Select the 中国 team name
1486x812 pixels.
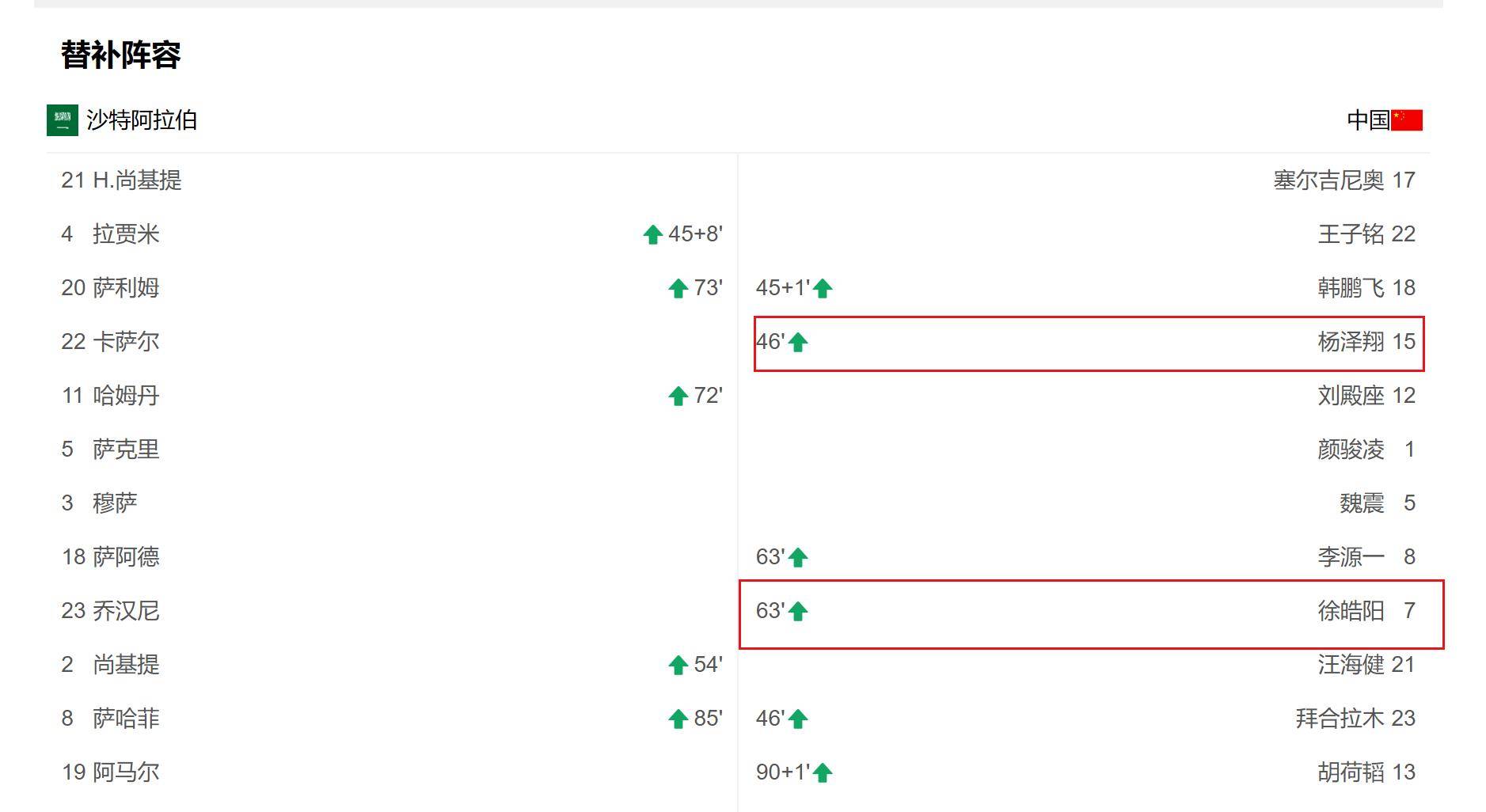(1368, 120)
